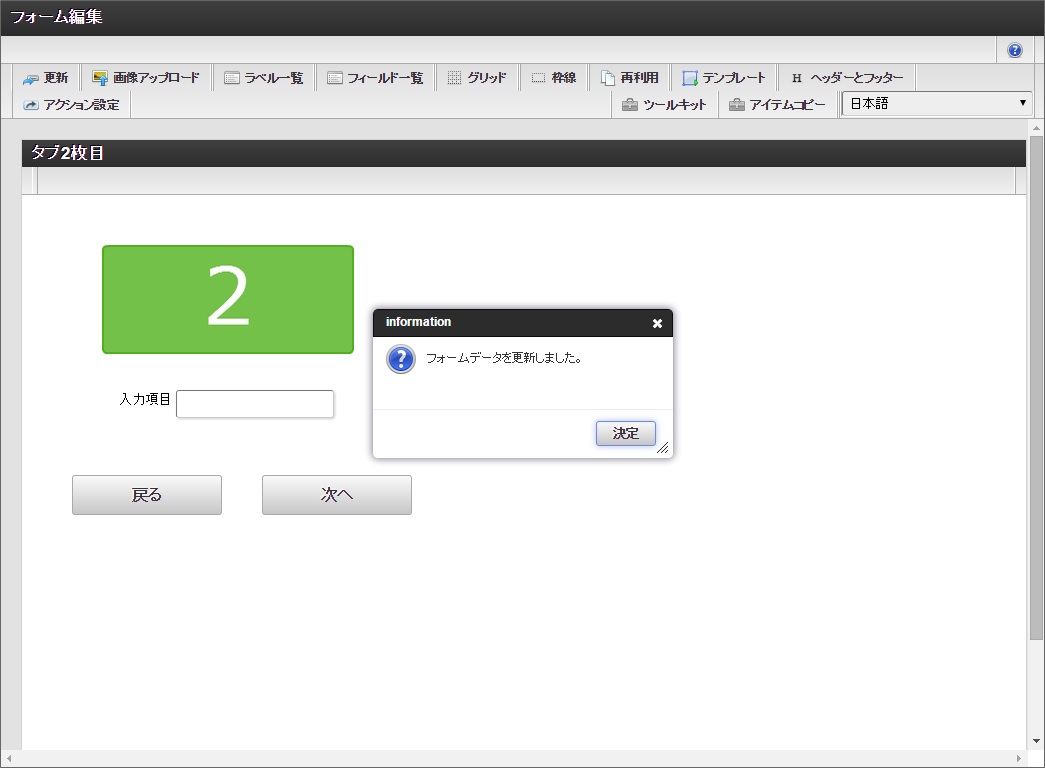The width and height of the screenshot is (1045, 768).
Task: Click the blue help question mark icon
Action: 1014,50
